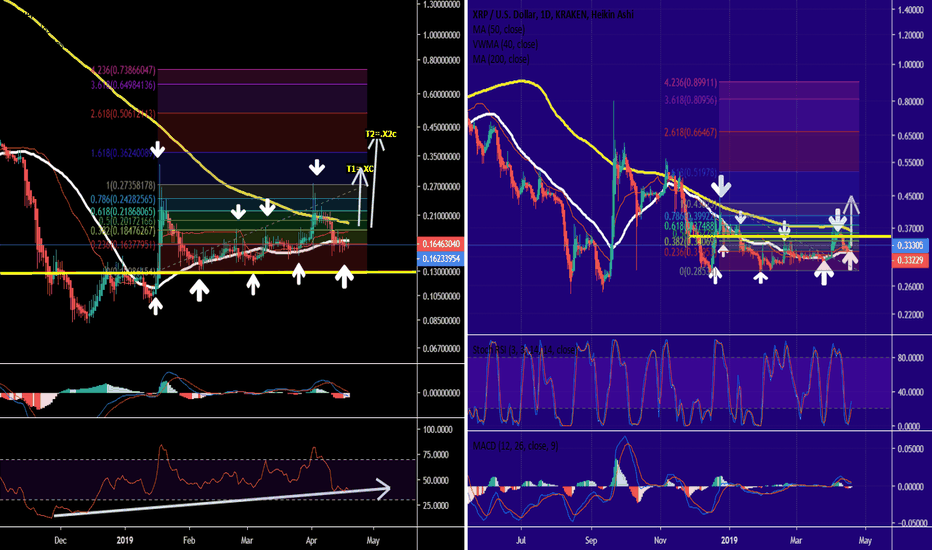This screenshot has width=932, height=550.
Task: Click the 0.13000000 price axis value
Action: pos(442,272)
